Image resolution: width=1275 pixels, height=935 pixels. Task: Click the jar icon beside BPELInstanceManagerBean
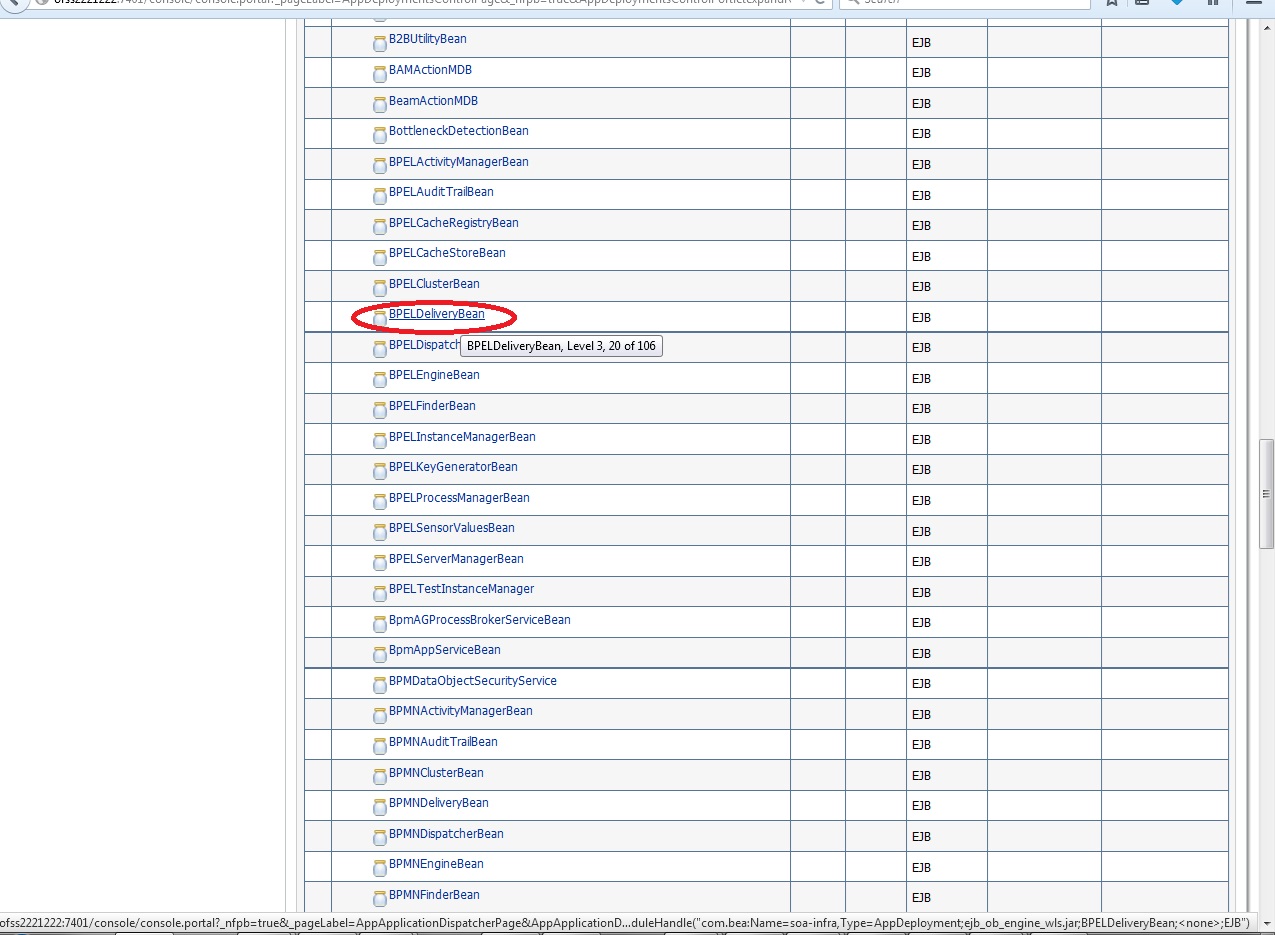pos(380,441)
